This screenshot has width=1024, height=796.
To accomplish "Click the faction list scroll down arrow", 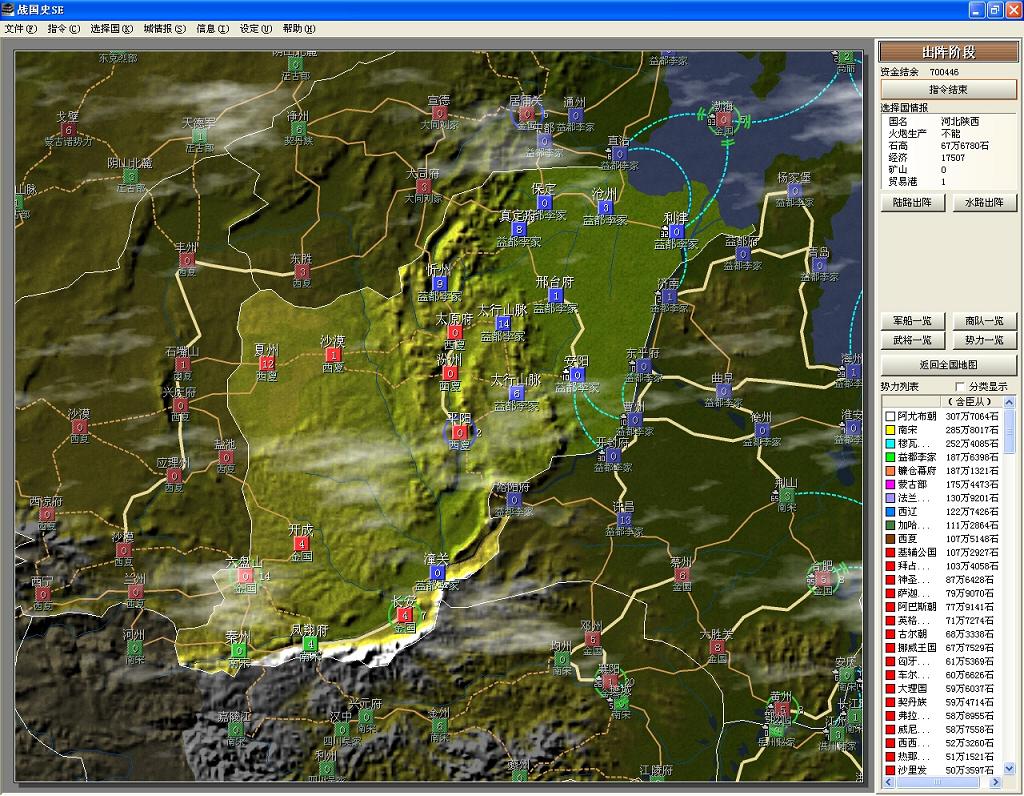I will point(1009,769).
